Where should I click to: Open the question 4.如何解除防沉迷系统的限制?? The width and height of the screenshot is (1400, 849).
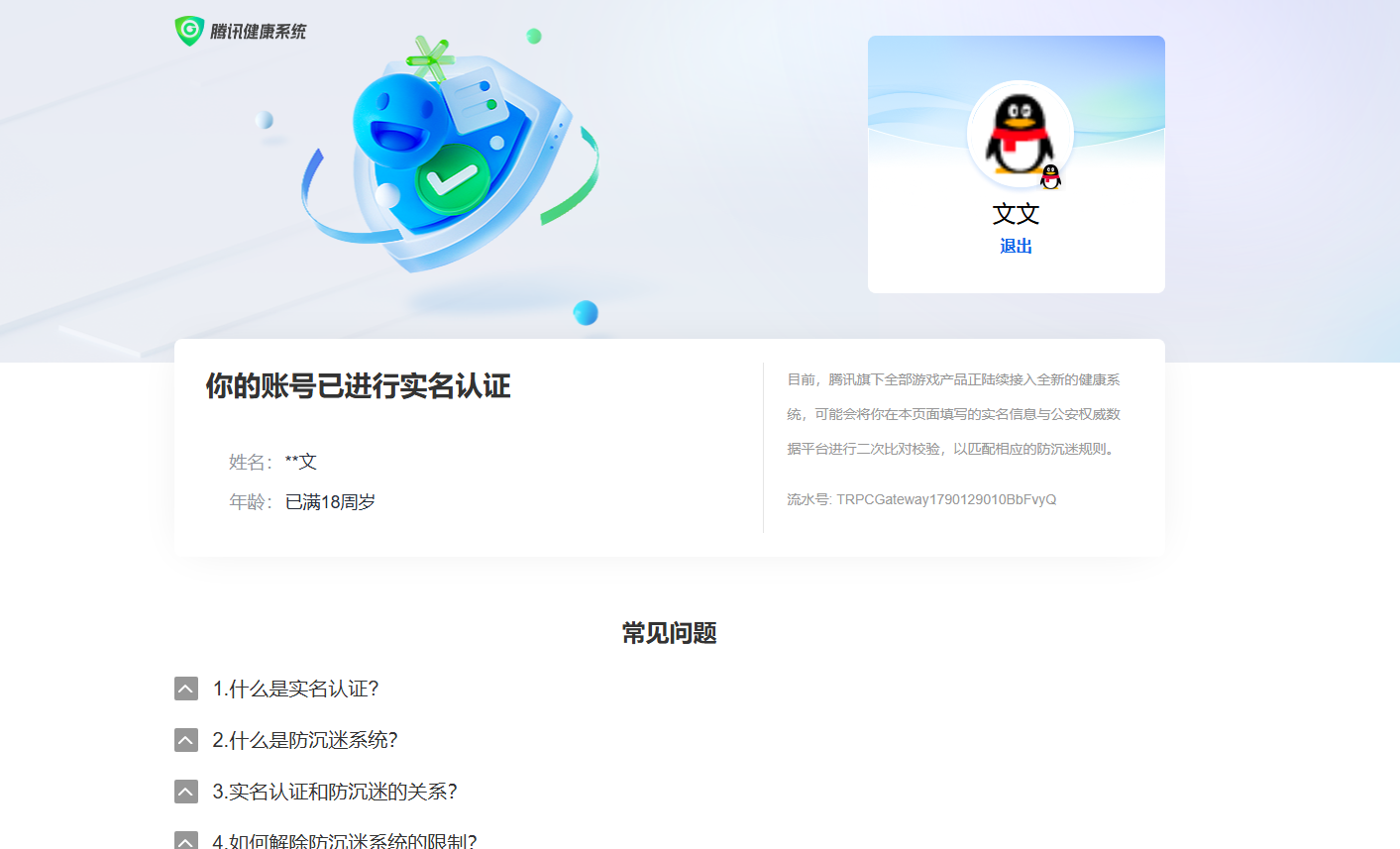[345, 840]
